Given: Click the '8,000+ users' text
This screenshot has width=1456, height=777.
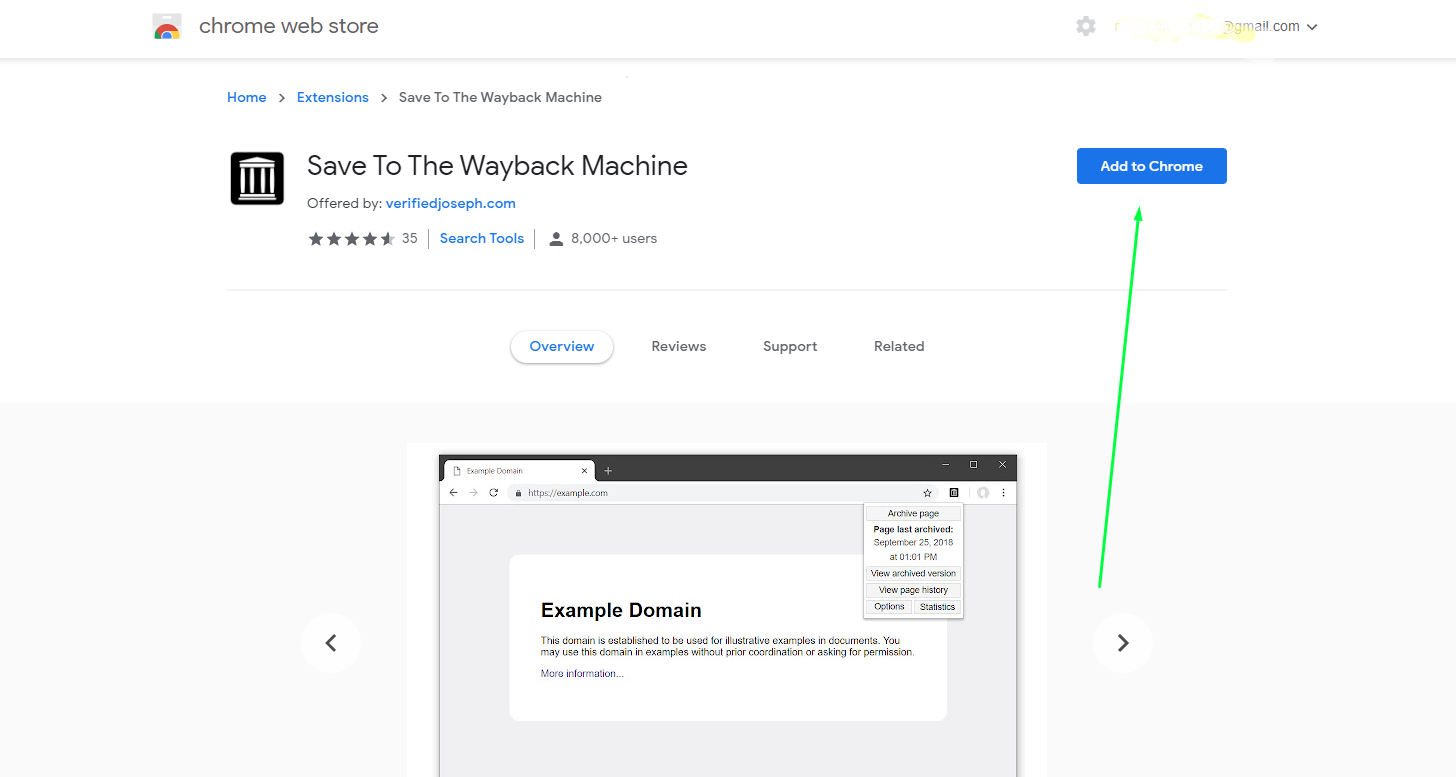Looking at the screenshot, I should pos(614,238).
